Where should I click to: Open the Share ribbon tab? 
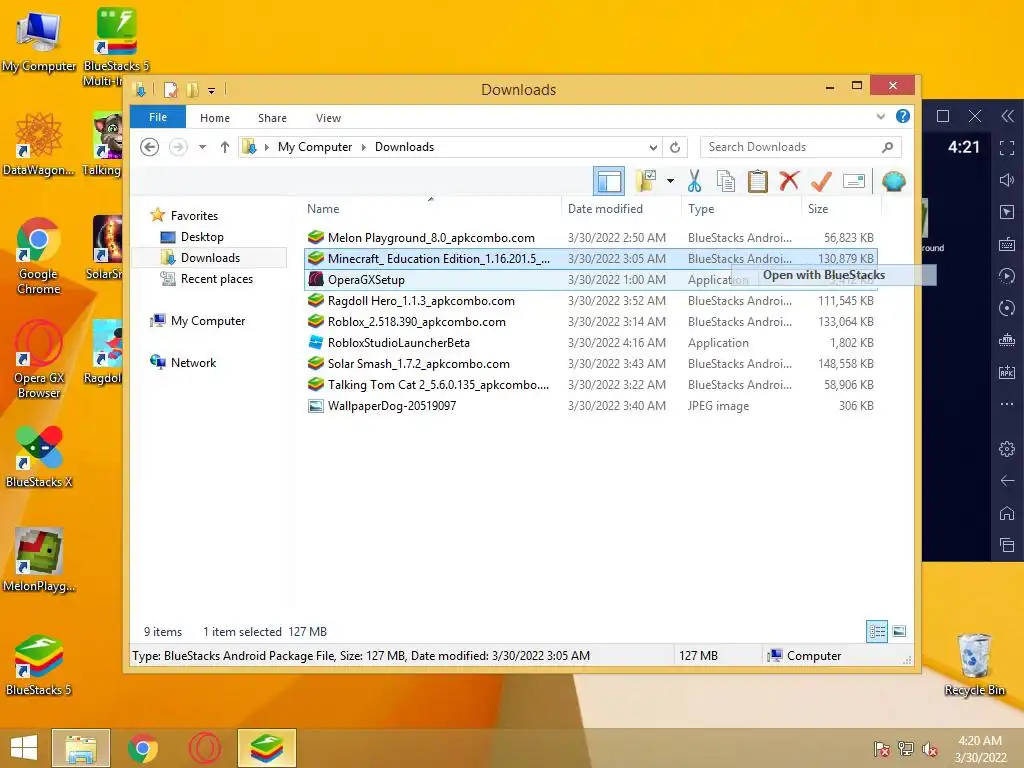click(x=272, y=118)
